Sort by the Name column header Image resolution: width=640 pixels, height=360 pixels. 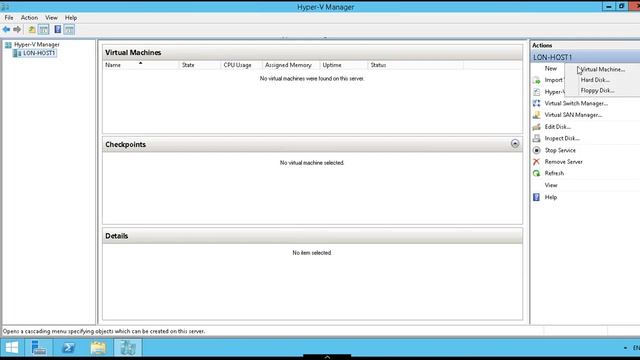click(140, 65)
